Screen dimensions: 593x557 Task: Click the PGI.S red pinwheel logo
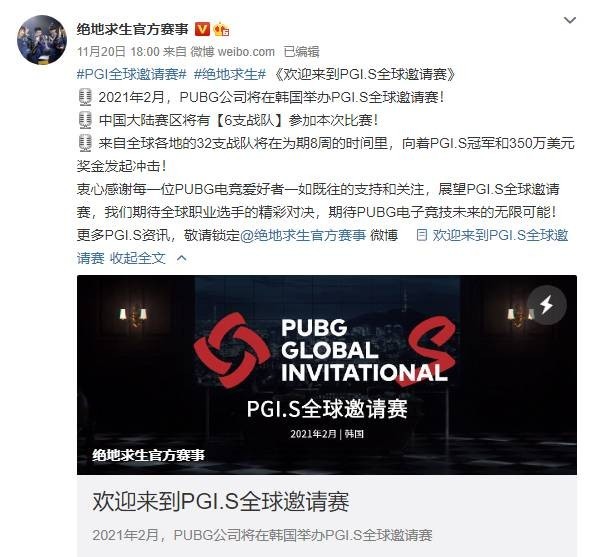231,350
